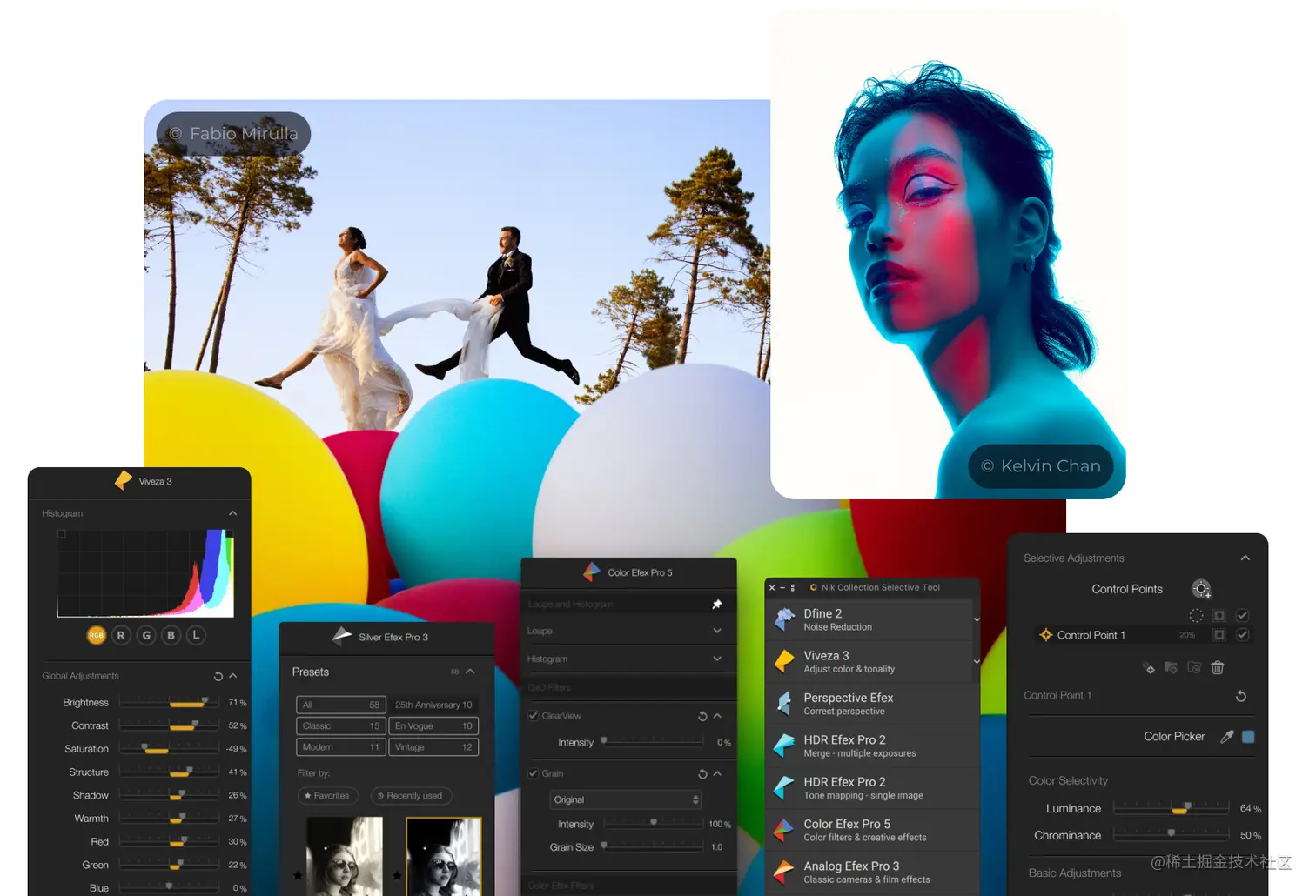Toggle mask view for Control Point 1
This screenshot has height=896, width=1316.
click(1219, 635)
